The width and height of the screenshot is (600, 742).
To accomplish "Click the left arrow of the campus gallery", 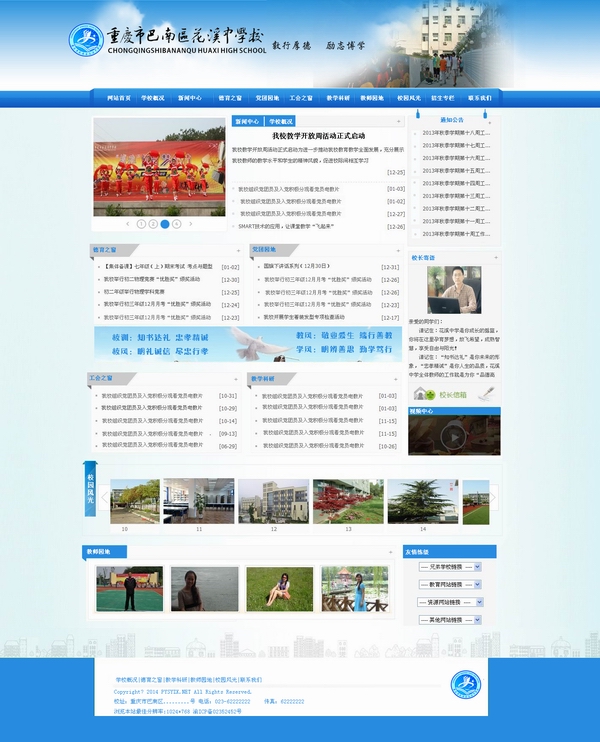I will point(105,499).
